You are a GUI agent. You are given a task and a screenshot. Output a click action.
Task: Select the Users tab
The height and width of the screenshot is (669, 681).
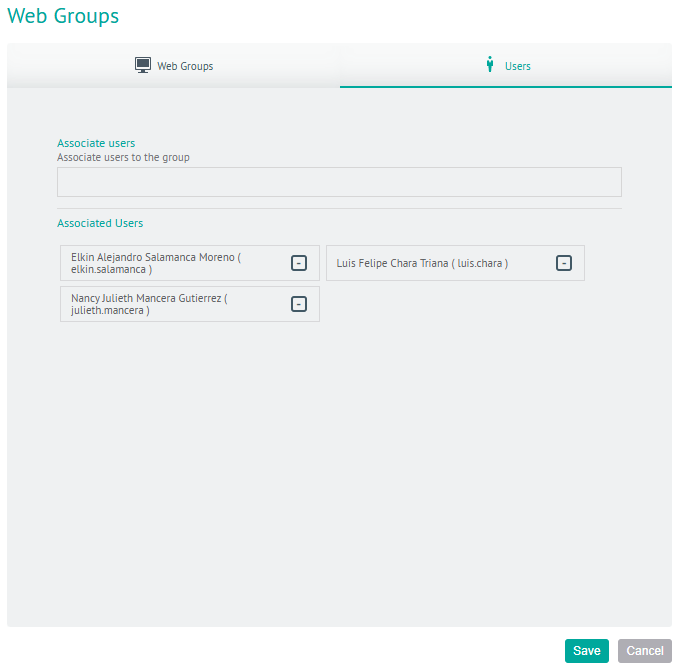click(x=506, y=66)
